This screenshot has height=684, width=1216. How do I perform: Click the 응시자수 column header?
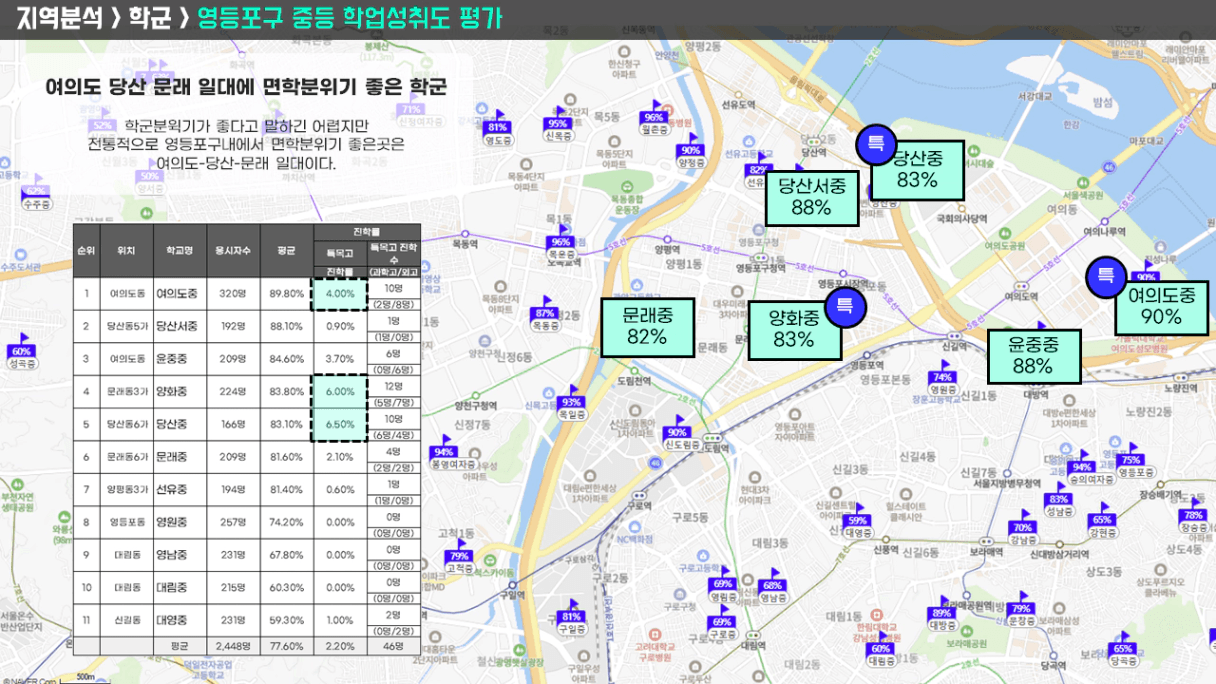(232, 251)
